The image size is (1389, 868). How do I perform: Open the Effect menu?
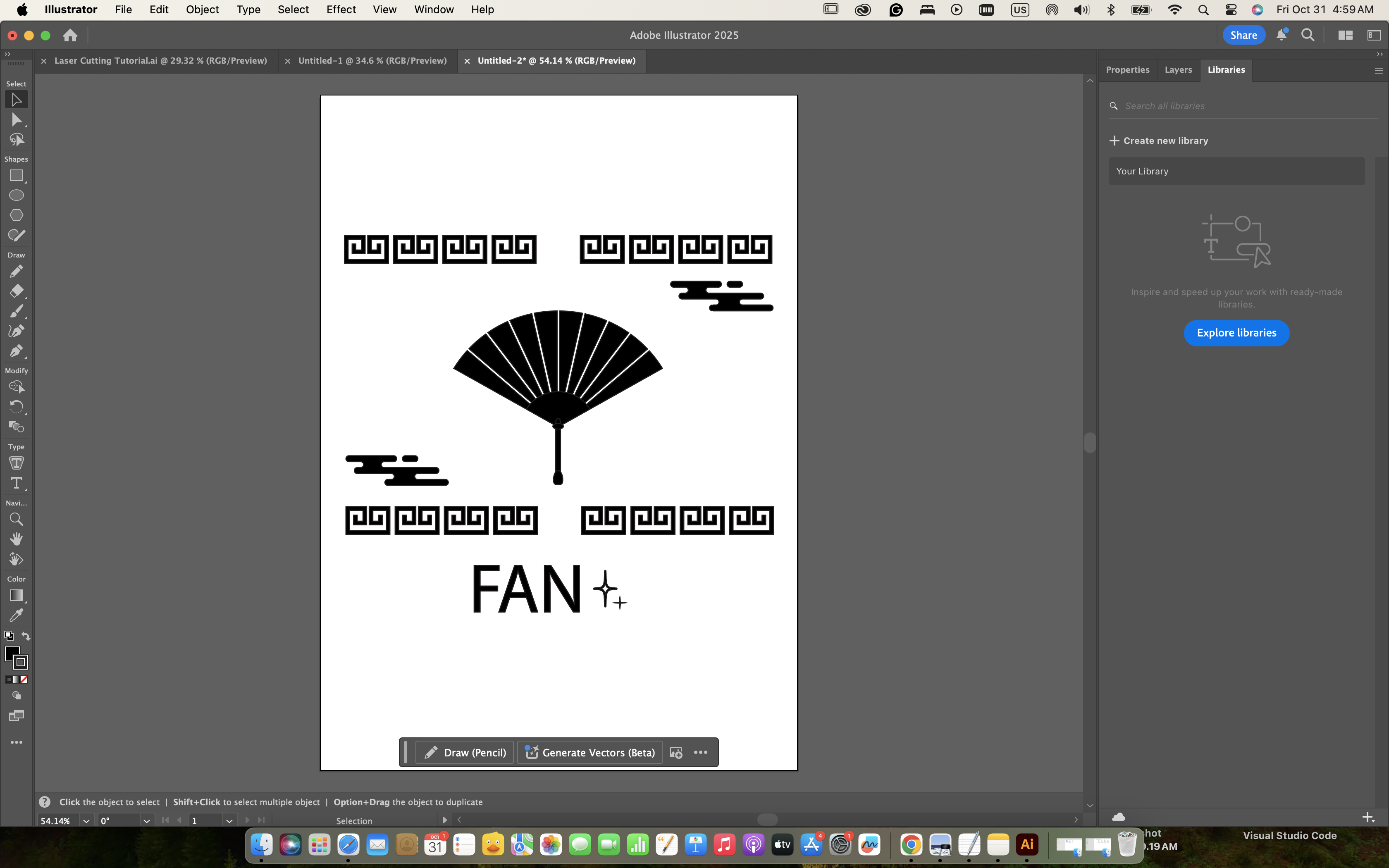(x=341, y=10)
